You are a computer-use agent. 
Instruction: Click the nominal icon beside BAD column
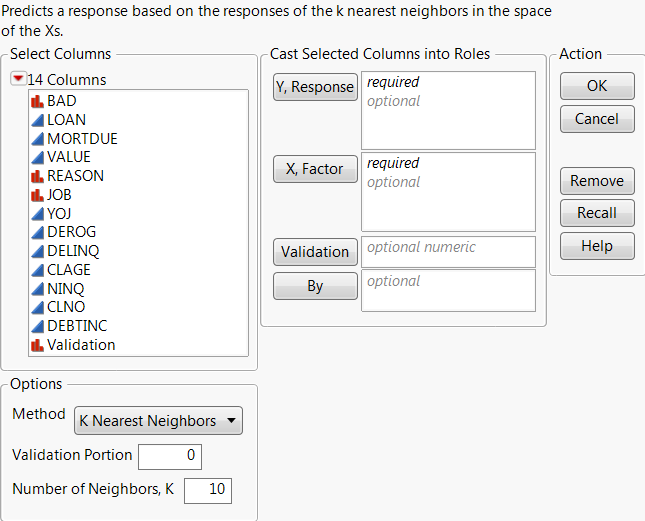tap(38, 101)
